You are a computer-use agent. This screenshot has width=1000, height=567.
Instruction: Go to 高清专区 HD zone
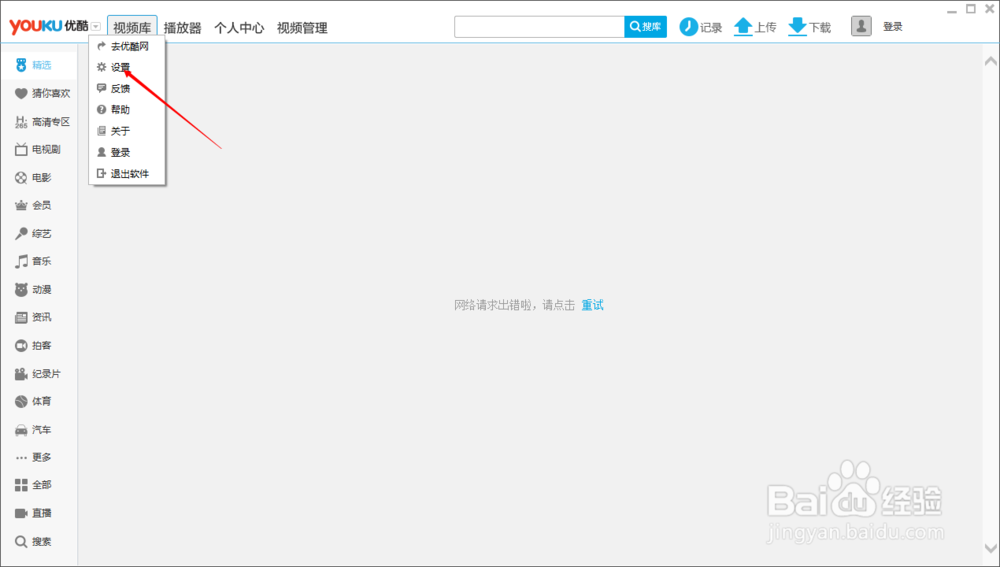pyautogui.click(x=42, y=122)
